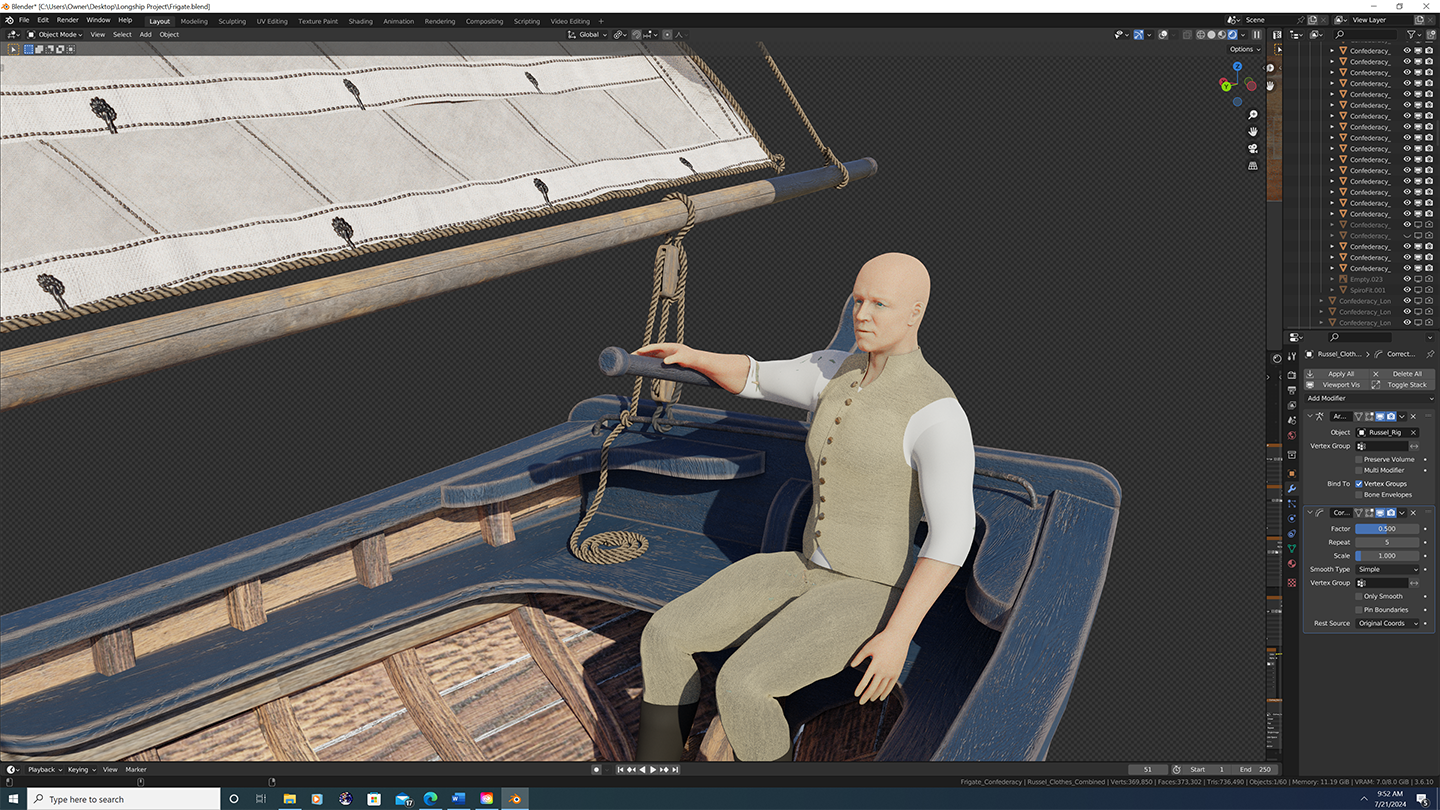Remove the Corrective Smooth modifier with X
Screen dimensions: 1440x810
pos(1413,513)
